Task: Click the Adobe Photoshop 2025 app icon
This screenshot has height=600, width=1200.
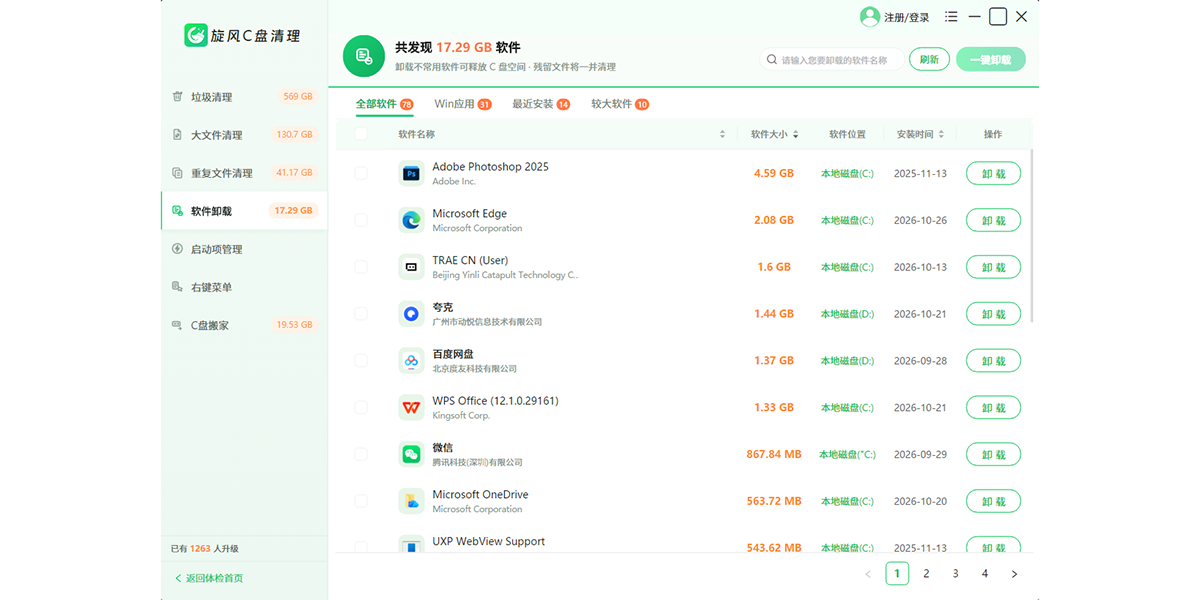Action: click(411, 174)
